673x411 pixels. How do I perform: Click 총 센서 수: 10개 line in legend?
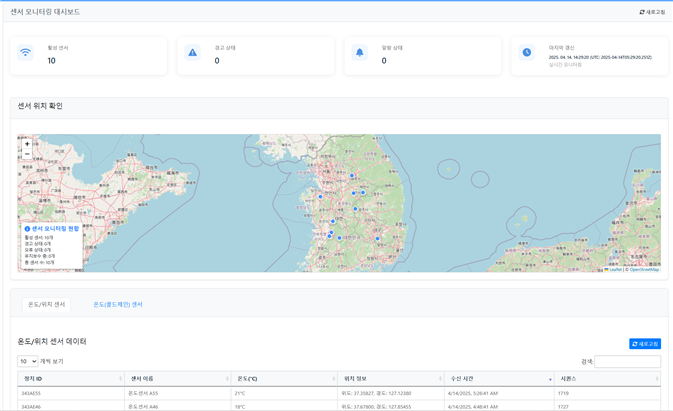pyautogui.click(x=39, y=262)
